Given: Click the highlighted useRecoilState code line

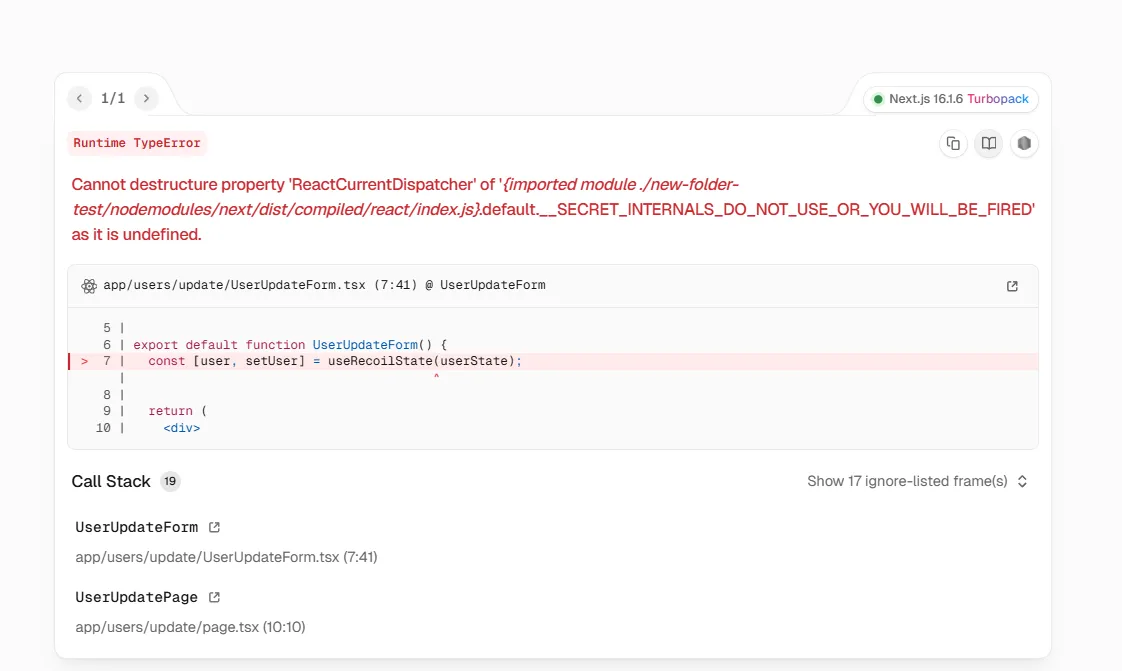Looking at the screenshot, I should [x=335, y=361].
